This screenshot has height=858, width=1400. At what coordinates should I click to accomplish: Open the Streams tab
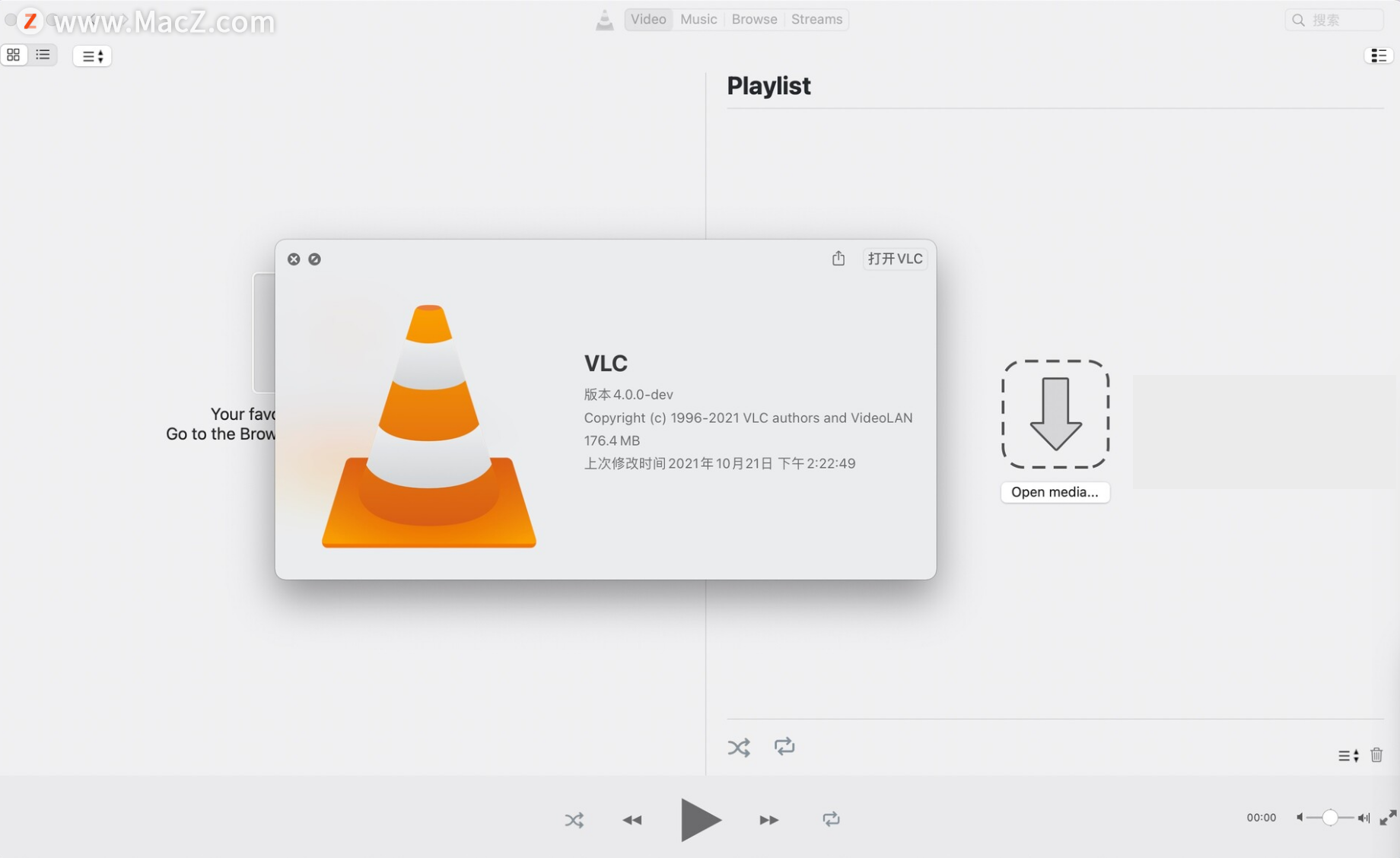(x=816, y=19)
